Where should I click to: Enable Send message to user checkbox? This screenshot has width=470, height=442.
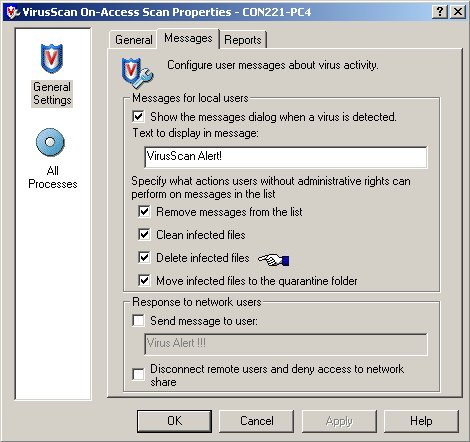point(138,320)
